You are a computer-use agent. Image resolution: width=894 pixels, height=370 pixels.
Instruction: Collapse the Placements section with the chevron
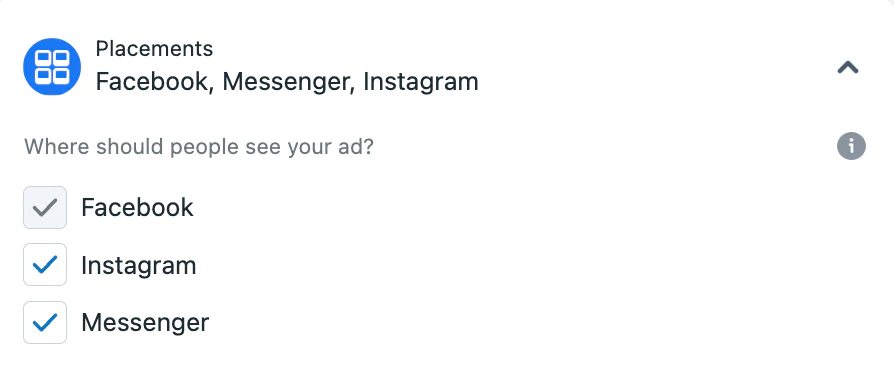pyautogui.click(x=848, y=68)
